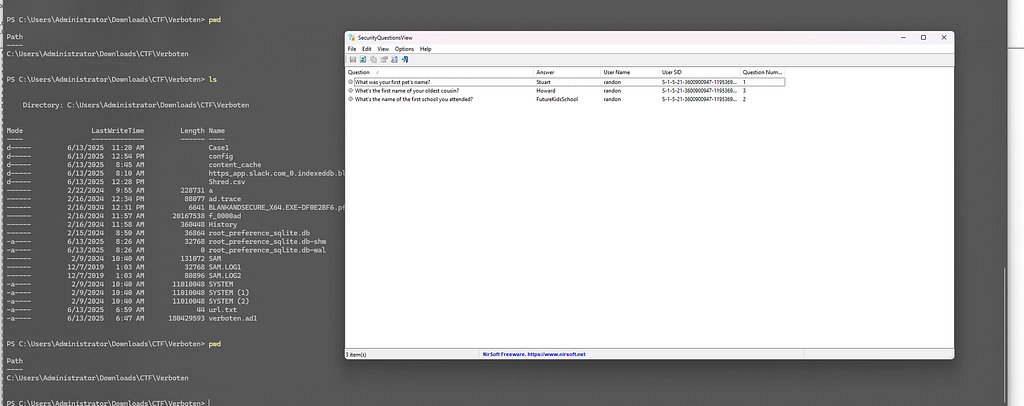The height and width of the screenshot is (406, 1024).
Task: Click 'Shred.csv' in the terminal listing
Action: 227,181
